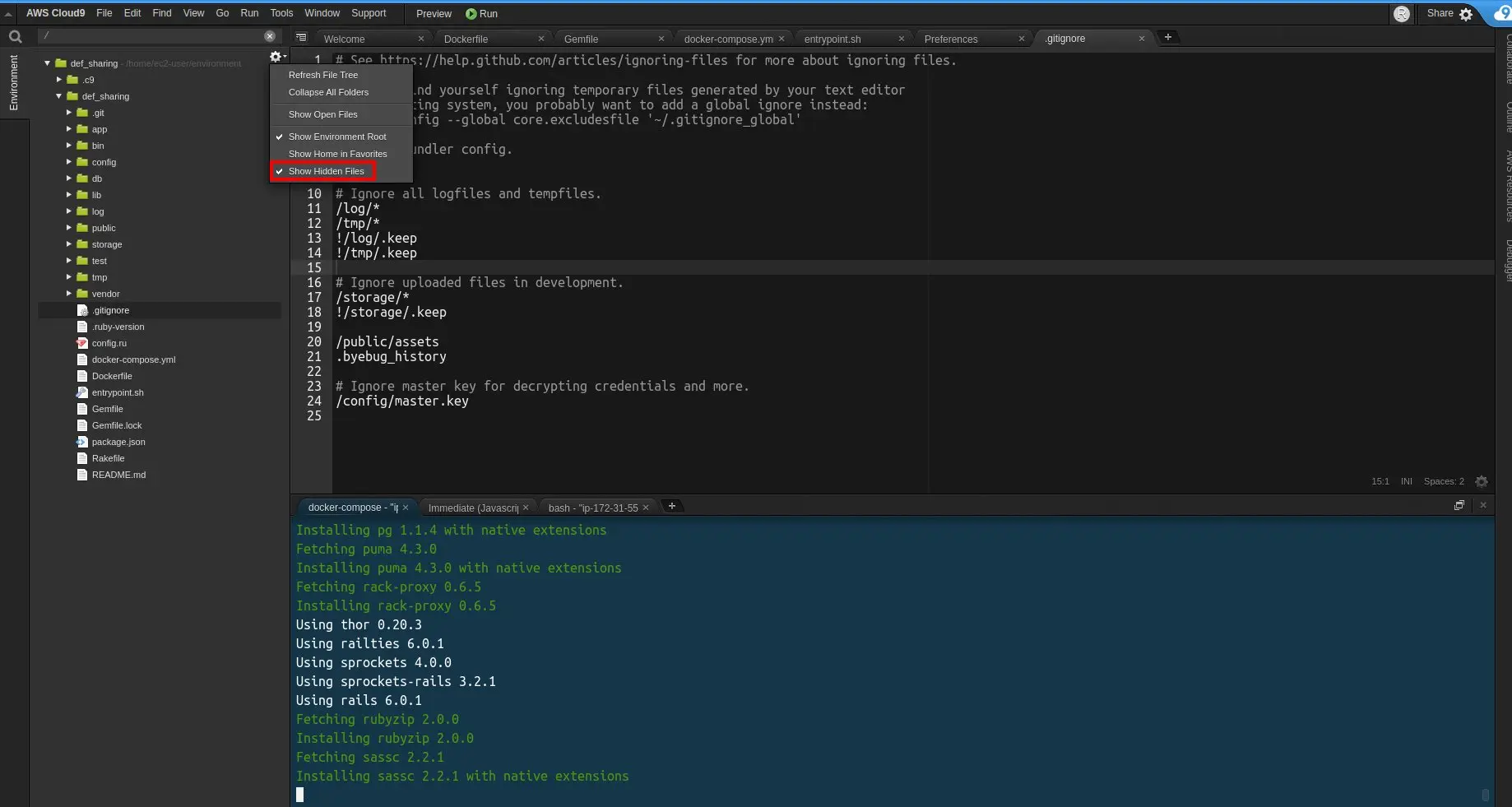The width and height of the screenshot is (1512, 807).
Task: Clear the file tree search field
Action: tap(270, 36)
